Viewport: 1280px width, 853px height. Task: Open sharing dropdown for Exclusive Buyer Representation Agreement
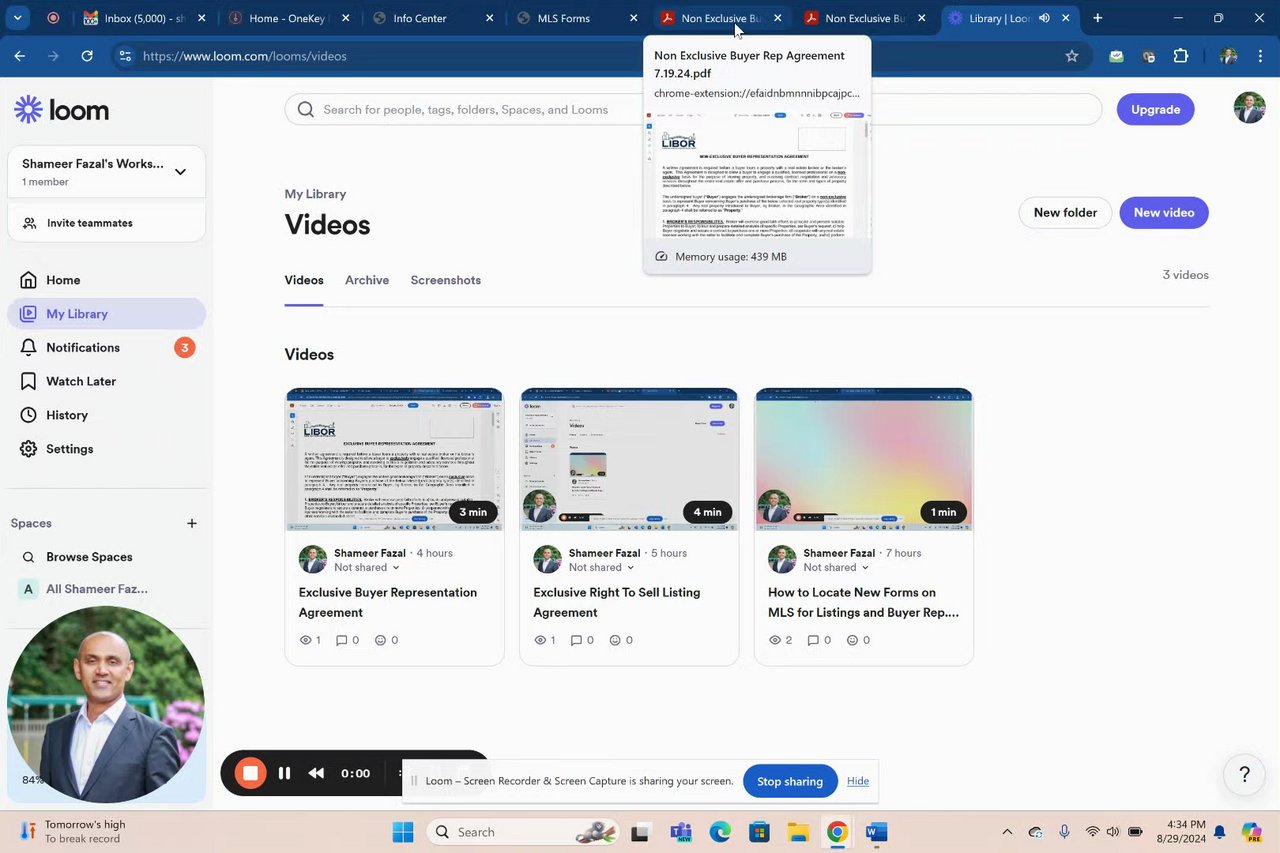tap(367, 568)
